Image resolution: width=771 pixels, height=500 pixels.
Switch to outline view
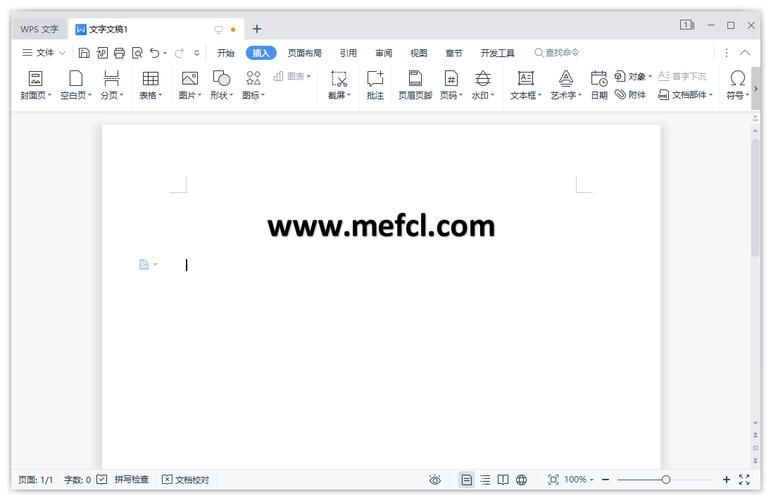click(485, 480)
